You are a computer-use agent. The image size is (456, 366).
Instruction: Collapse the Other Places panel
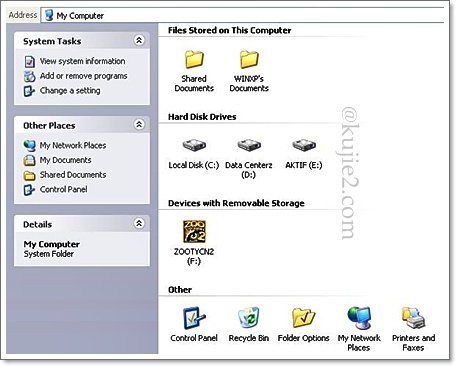pos(139,125)
